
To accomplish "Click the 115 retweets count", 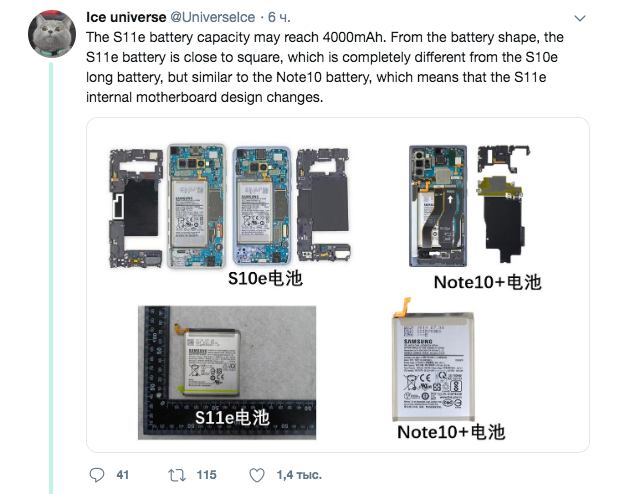I will (206, 475).
